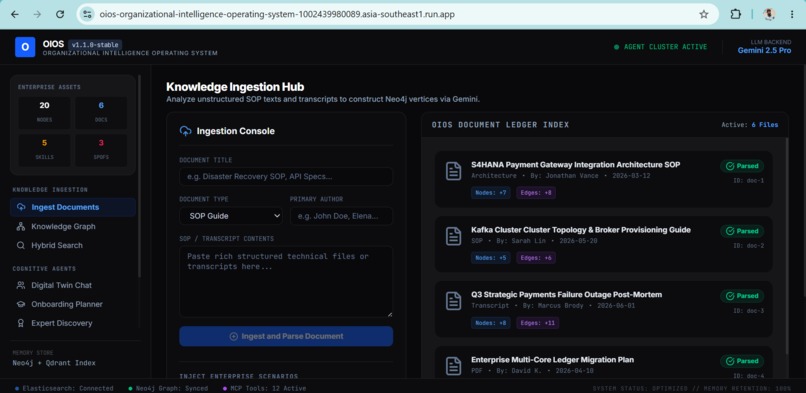The width and height of the screenshot is (806, 393).
Task: Click the S4HANA Payment Gateway Integration Architecture SOP title
Action: point(576,165)
